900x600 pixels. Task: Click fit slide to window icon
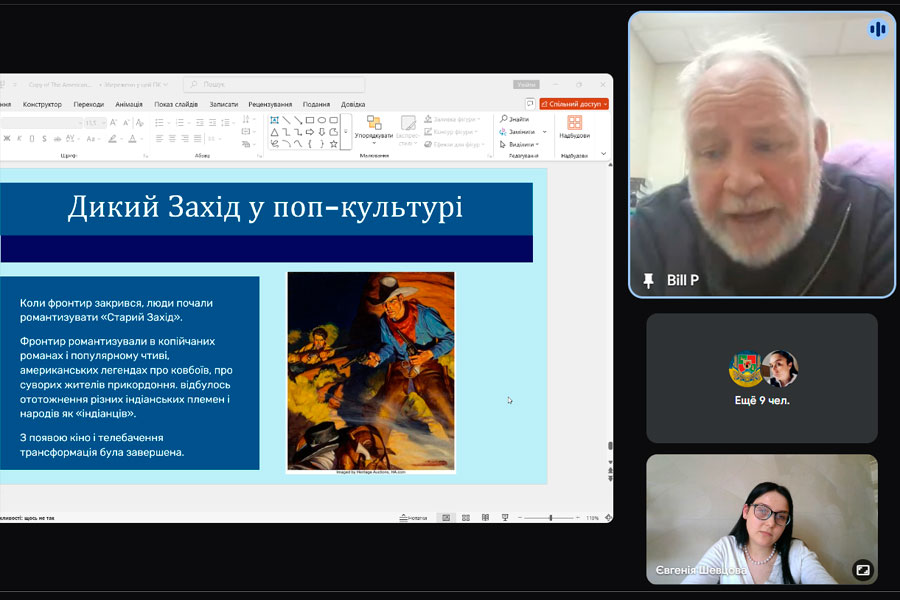[x=608, y=518]
